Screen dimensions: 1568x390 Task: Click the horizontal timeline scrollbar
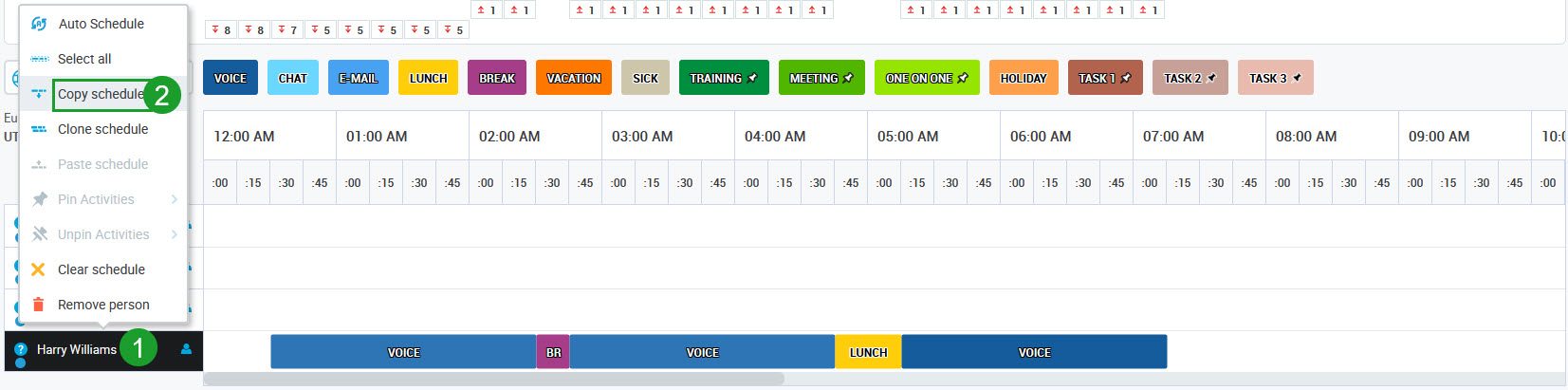tap(493, 379)
